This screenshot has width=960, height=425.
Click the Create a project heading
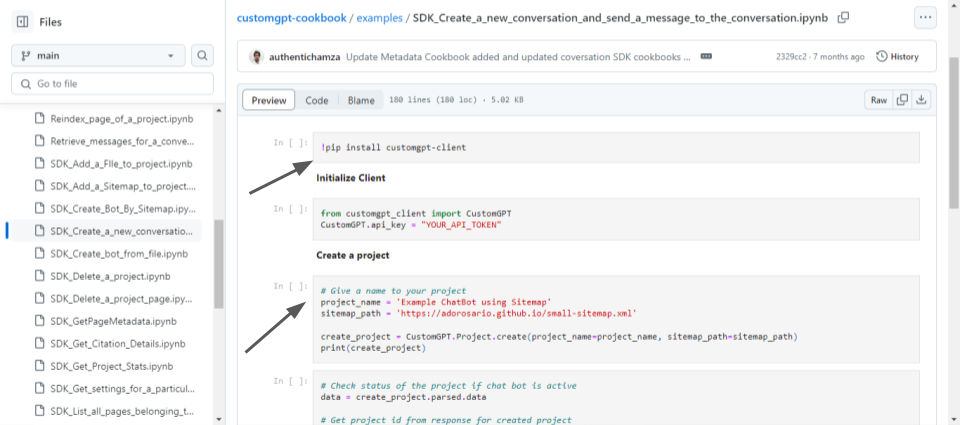[x=353, y=255]
